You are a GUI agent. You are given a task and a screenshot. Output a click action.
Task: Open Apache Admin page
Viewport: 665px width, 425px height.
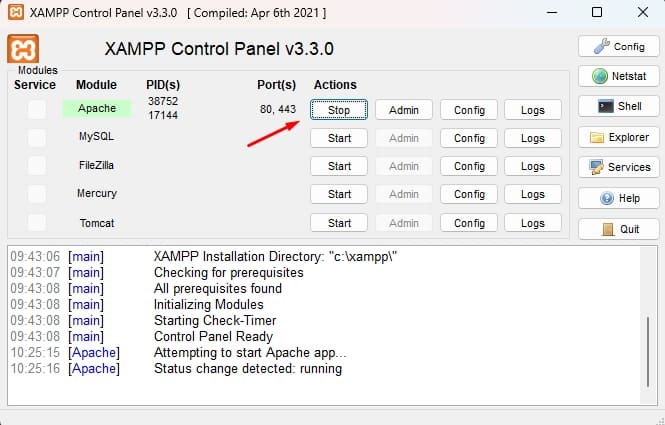pyautogui.click(x=403, y=109)
